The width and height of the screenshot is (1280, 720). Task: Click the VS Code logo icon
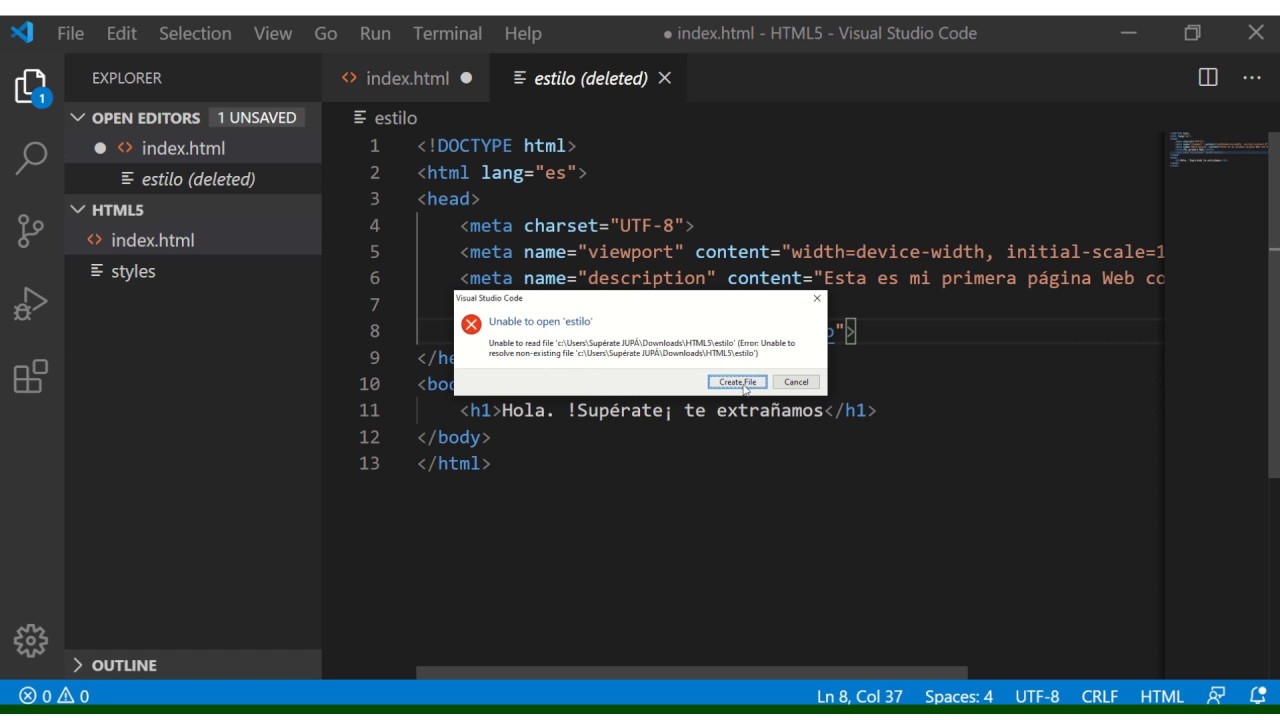click(22, 33)
